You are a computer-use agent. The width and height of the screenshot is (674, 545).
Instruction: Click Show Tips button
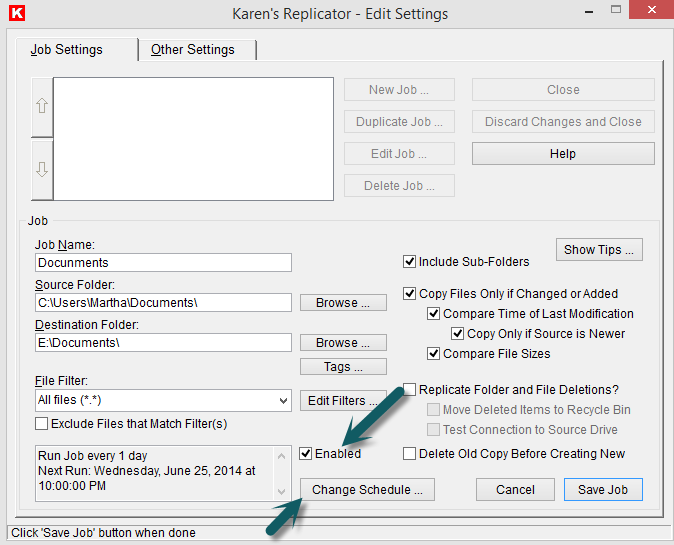point(599,250)
